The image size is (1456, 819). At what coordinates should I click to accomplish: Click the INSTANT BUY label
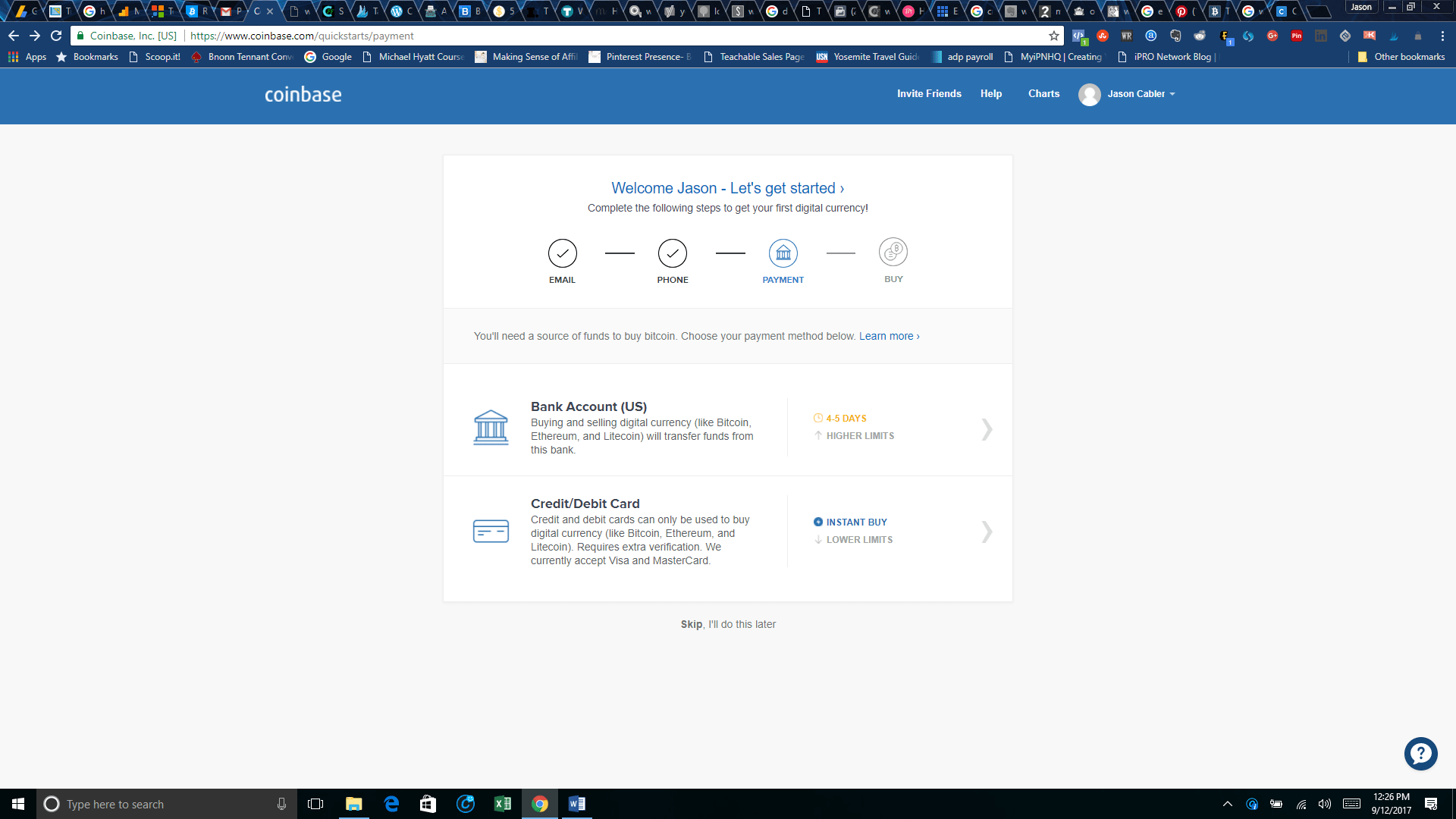[856, 522]
